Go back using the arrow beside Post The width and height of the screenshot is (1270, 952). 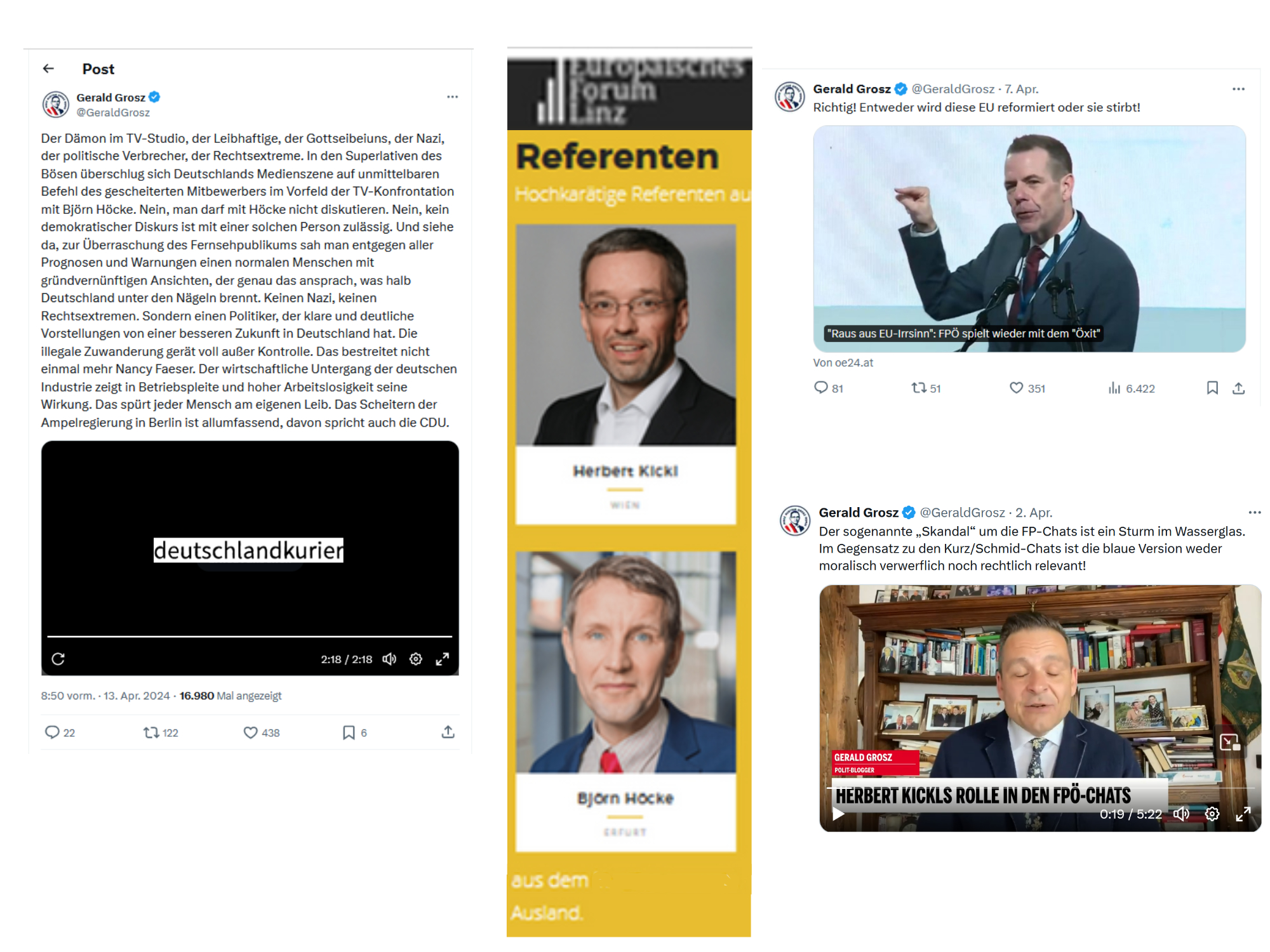point(48,69)
